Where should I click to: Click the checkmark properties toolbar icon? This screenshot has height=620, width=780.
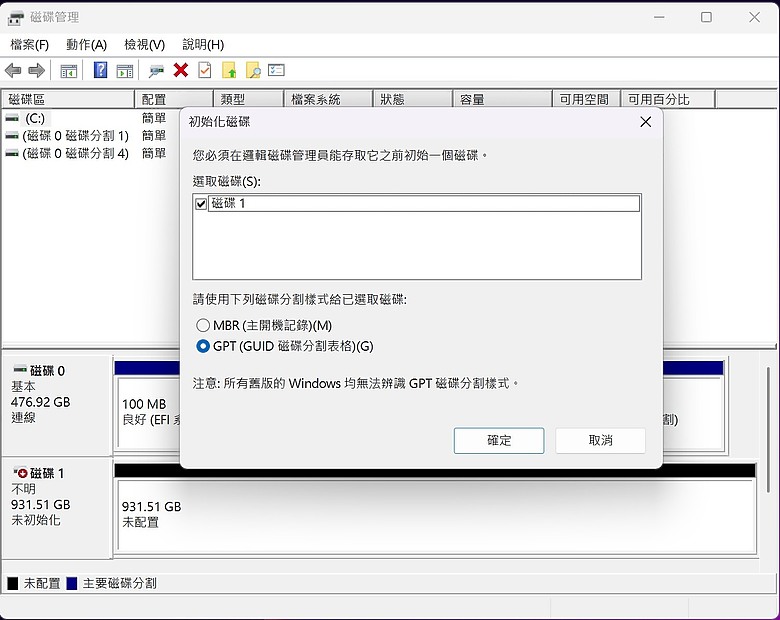pyautogui.click(x=204, y=70)
